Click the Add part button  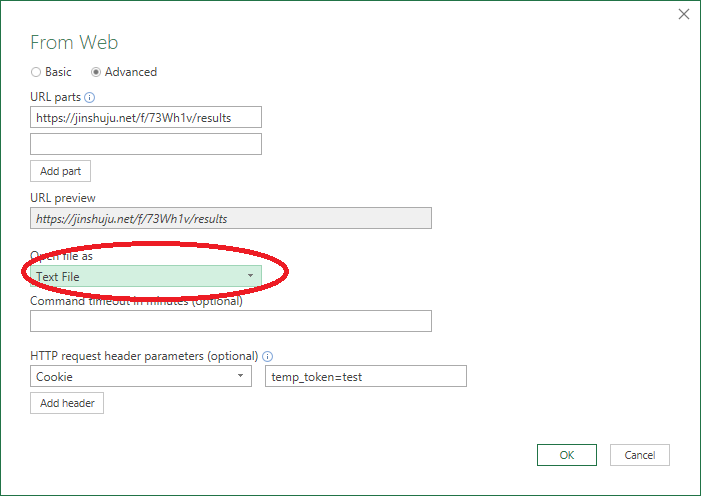click(60, 171)
